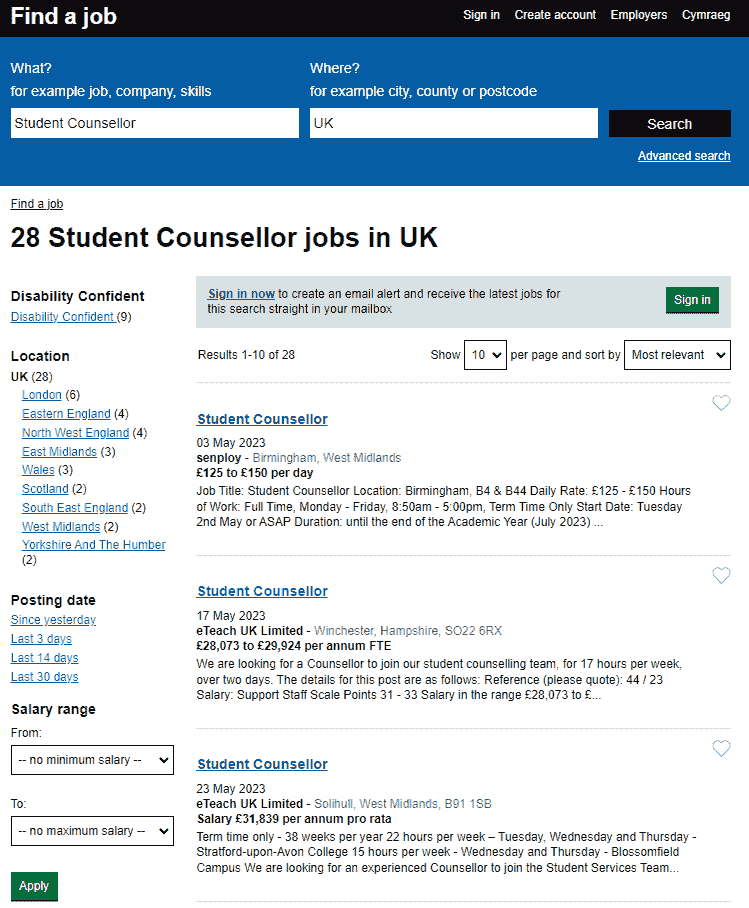Click the green Sign in button
This screenshot has height=908, width=749.
(692, 300)
